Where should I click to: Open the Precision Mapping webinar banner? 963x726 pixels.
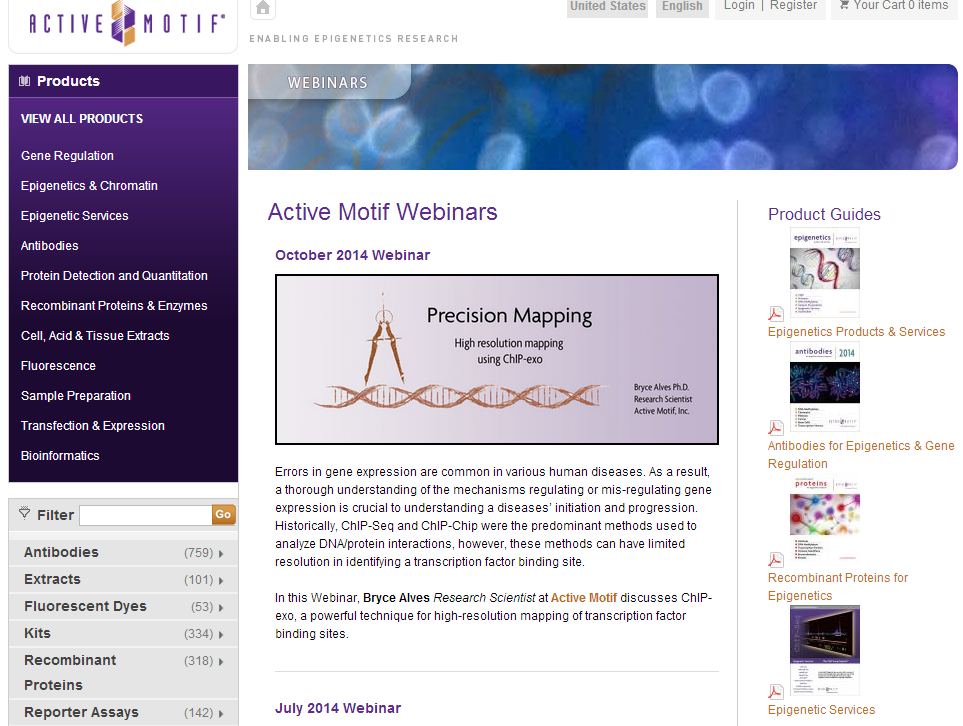click(497, 359)
